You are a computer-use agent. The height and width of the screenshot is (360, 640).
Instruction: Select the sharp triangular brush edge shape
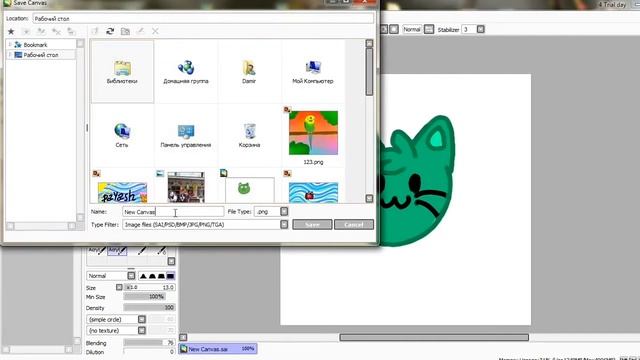(143, 276)
